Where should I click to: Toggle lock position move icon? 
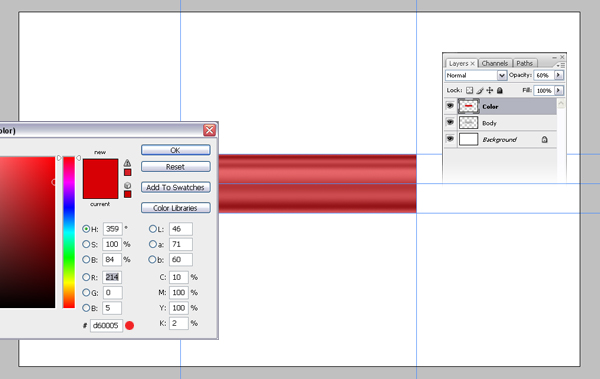(490, 90)
